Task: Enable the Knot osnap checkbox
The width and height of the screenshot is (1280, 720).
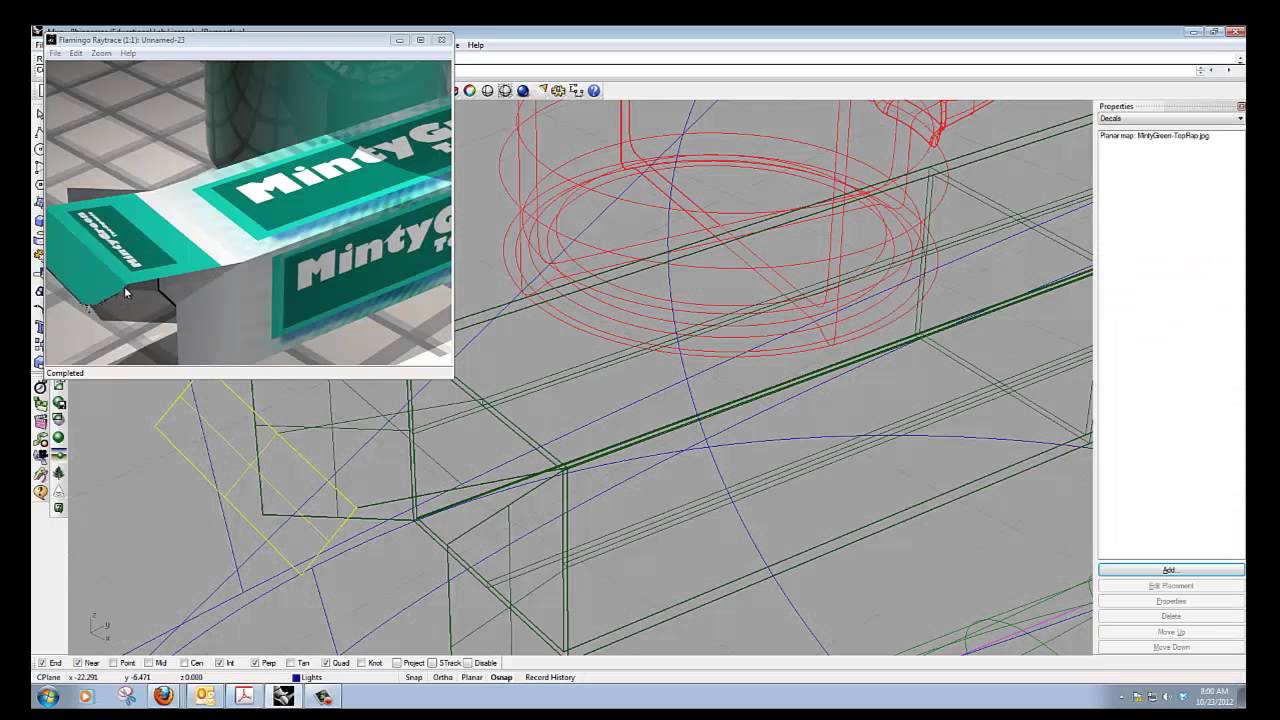Action: [x=361, y=663]
